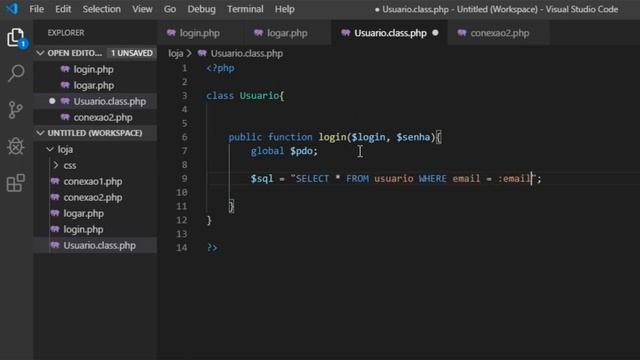Open the Extensions view icon
This screenshot has width=640, height=360.
(x=16, y=182)
